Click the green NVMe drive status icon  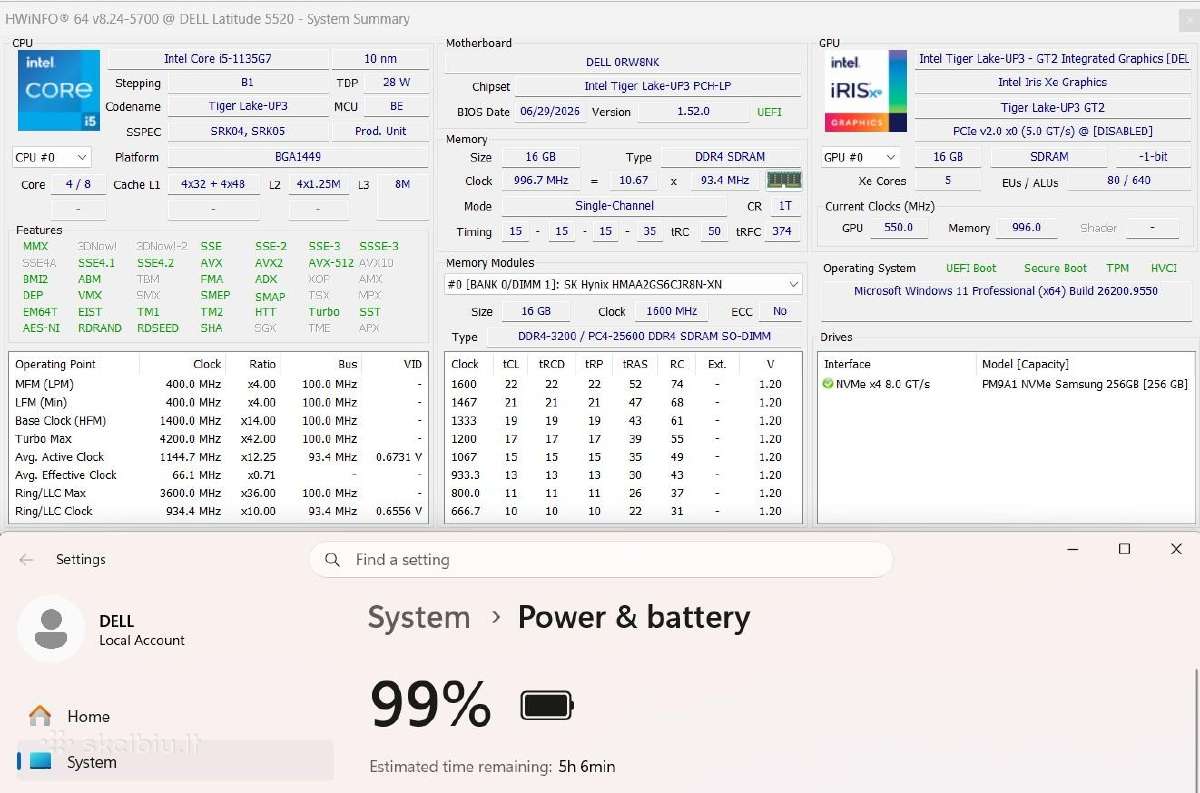(828, 384)
